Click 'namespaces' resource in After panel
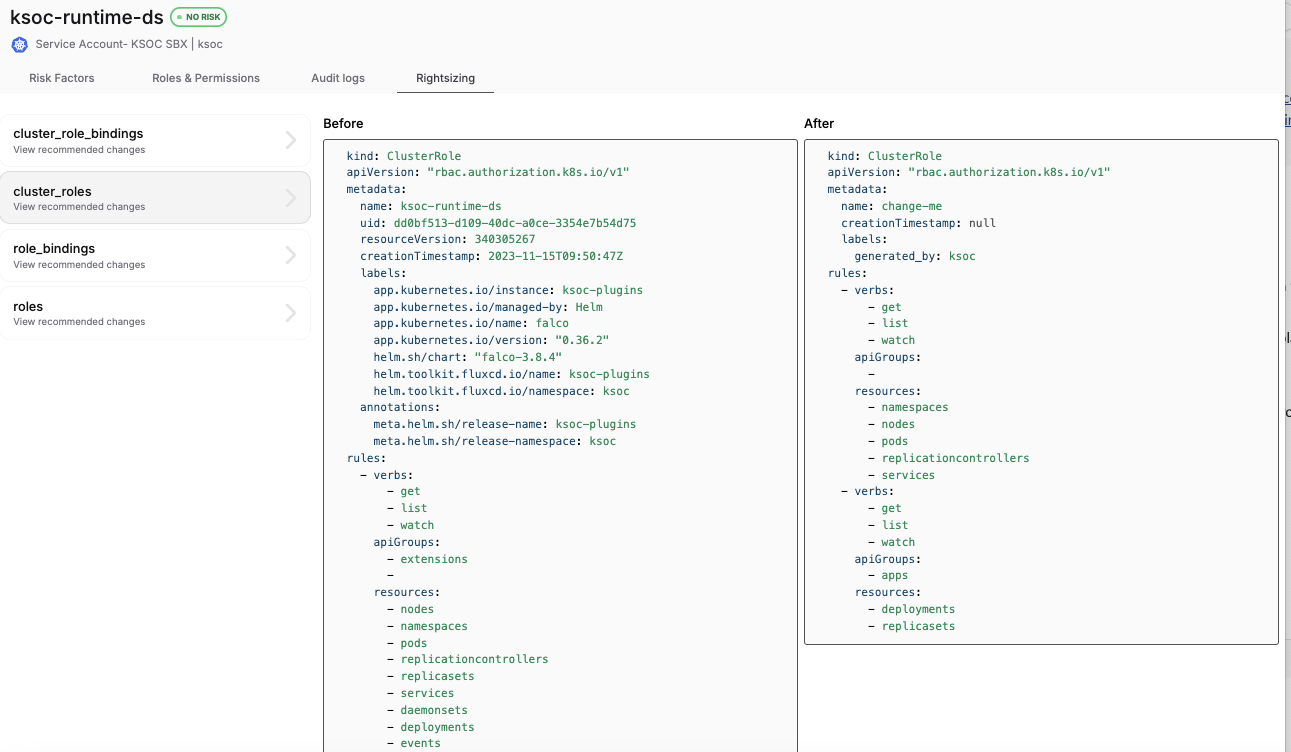1291x752 pixels. (x=915, y=407)
